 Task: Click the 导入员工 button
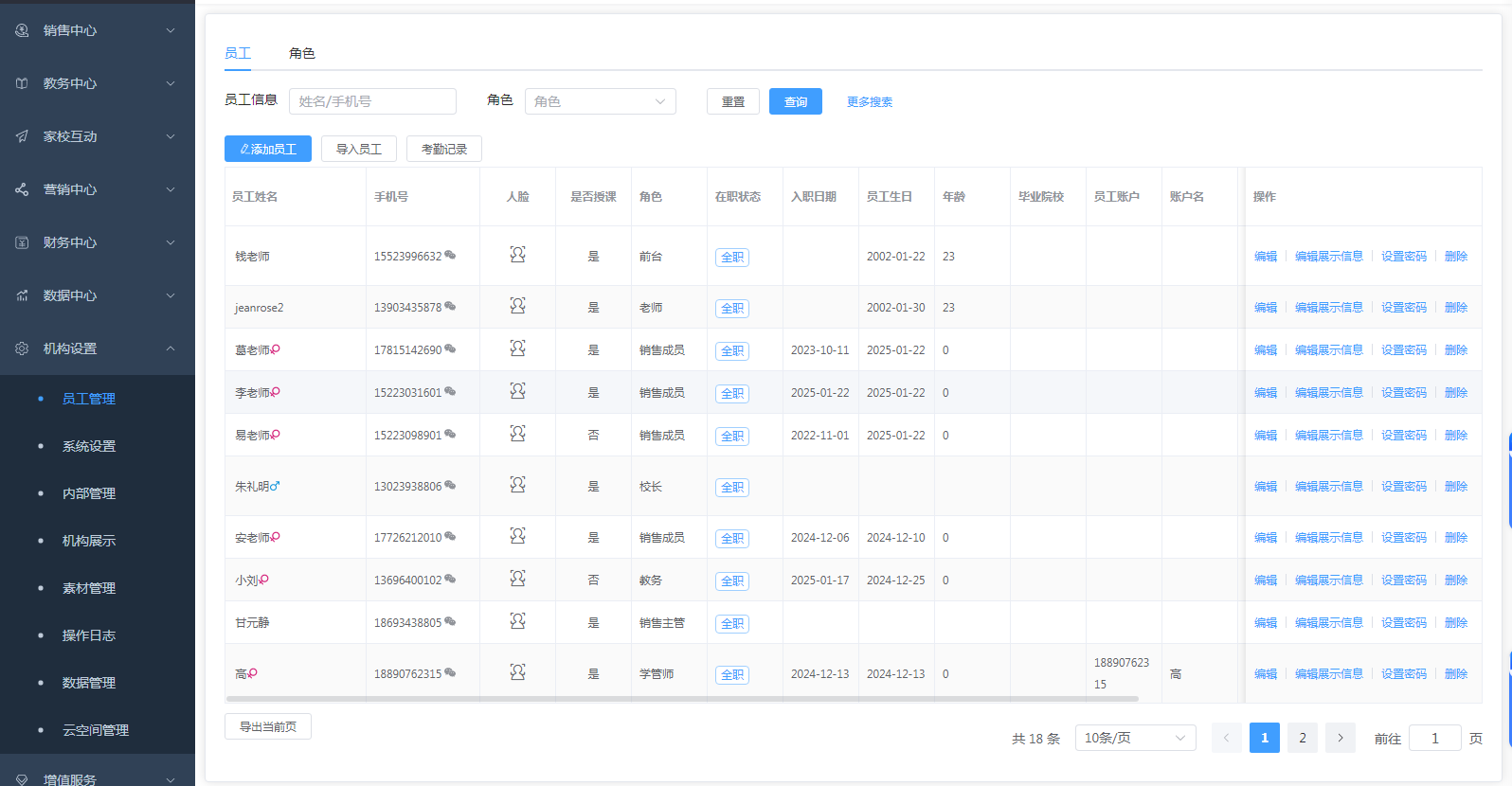(x=359, y=149)
